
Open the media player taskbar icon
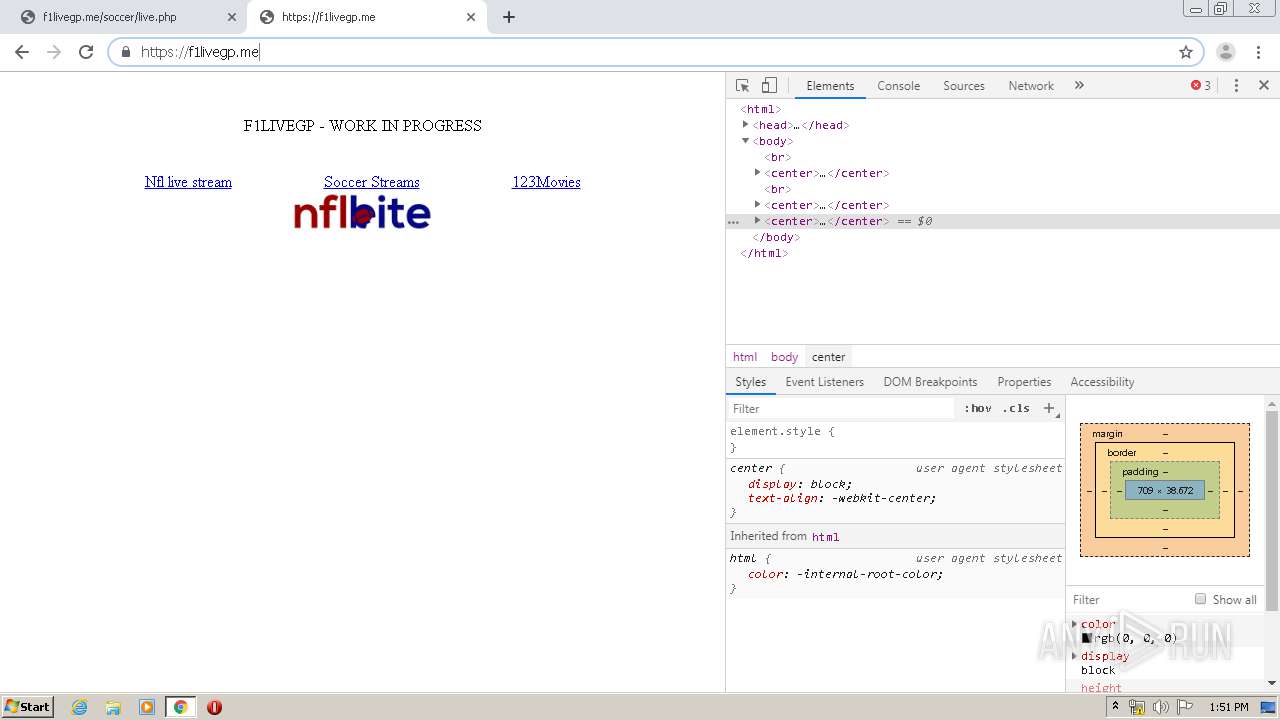click(x=147, y=707)
